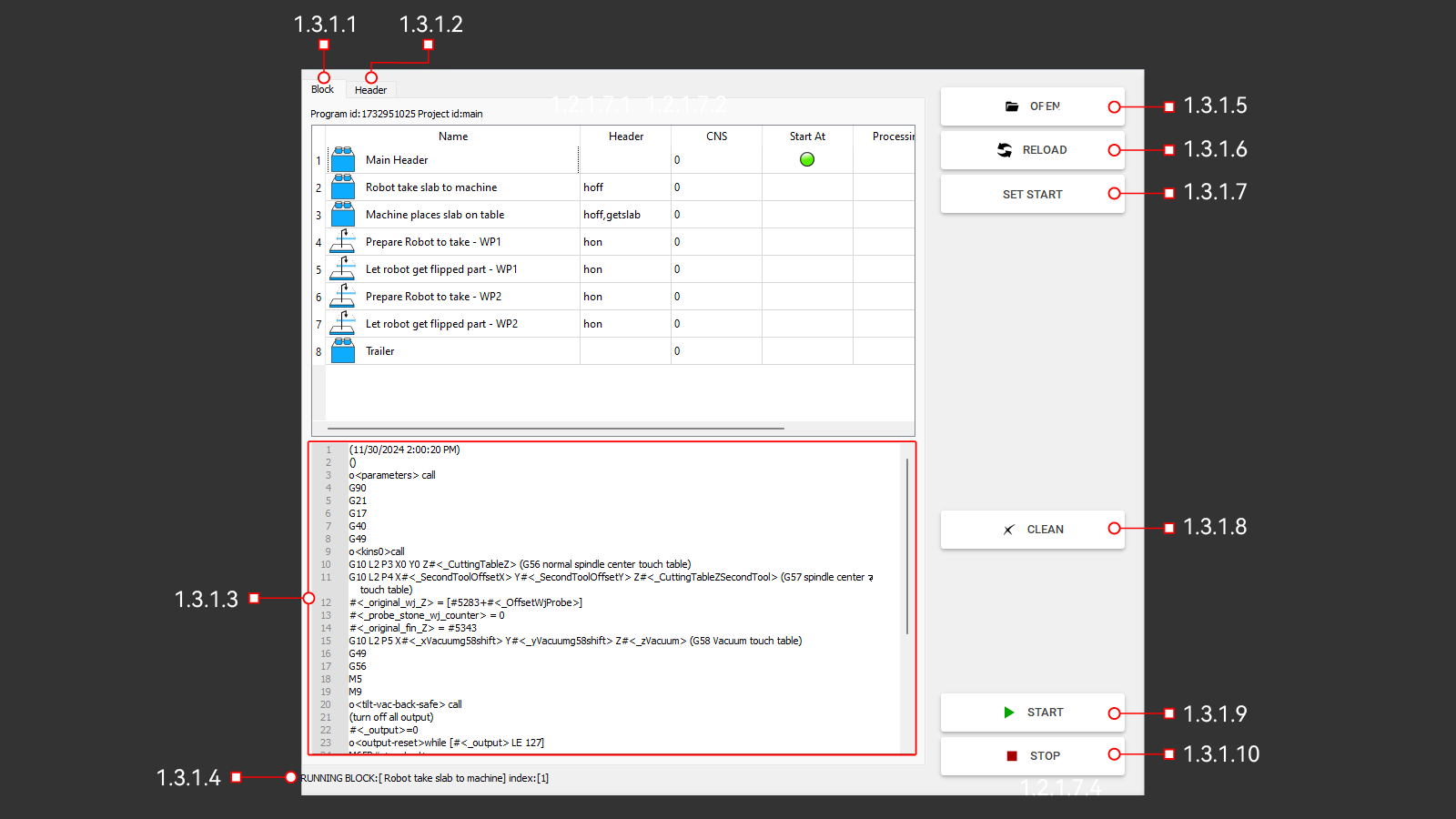Click the Machine places slab block icon
Image resolution: width=1456 pixels, height=819 pixels.
click(x=343, y=214)
